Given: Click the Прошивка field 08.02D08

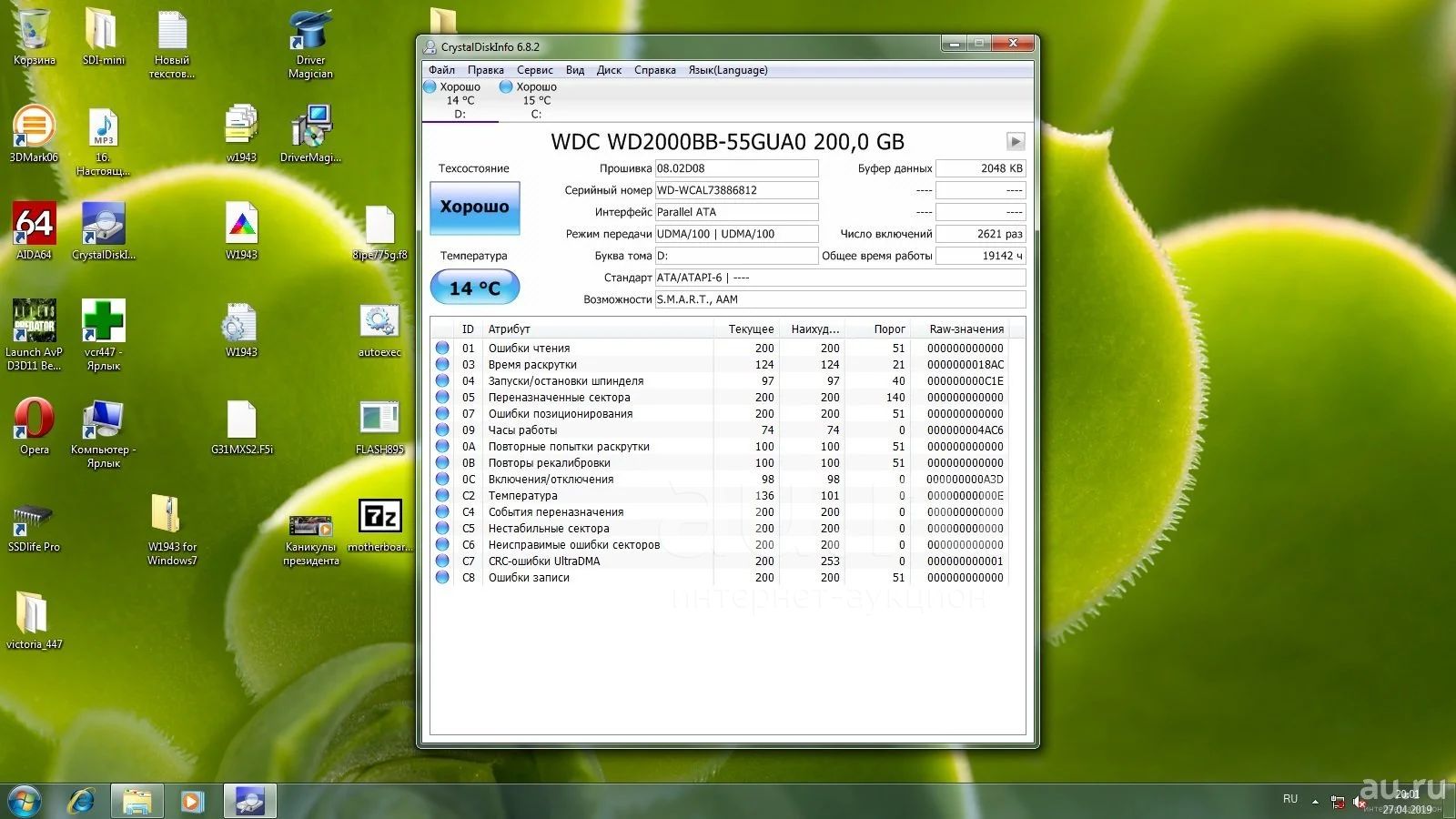Looking at the screenshot, I should pyautogui.click(x=736, y=168).
